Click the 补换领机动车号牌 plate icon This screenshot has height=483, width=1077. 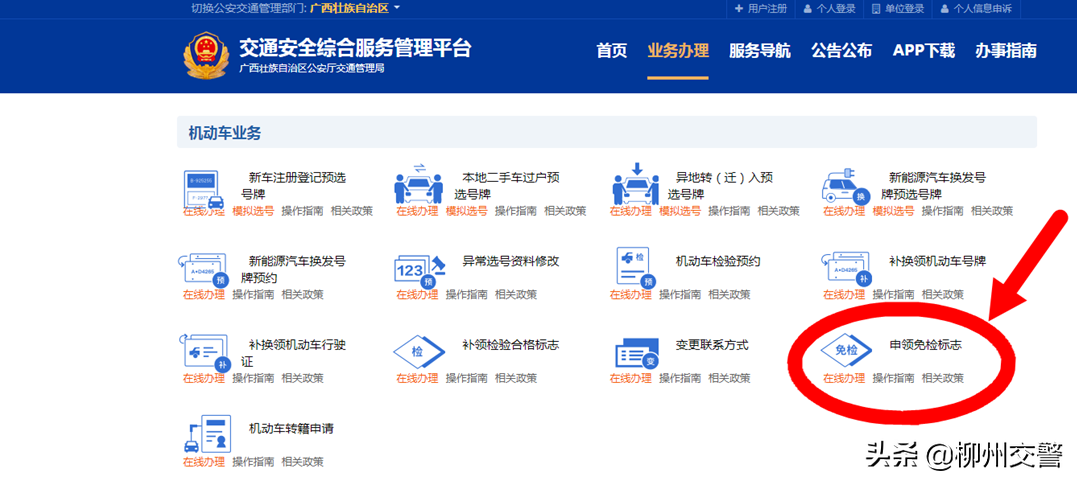(x=847, y=270)
